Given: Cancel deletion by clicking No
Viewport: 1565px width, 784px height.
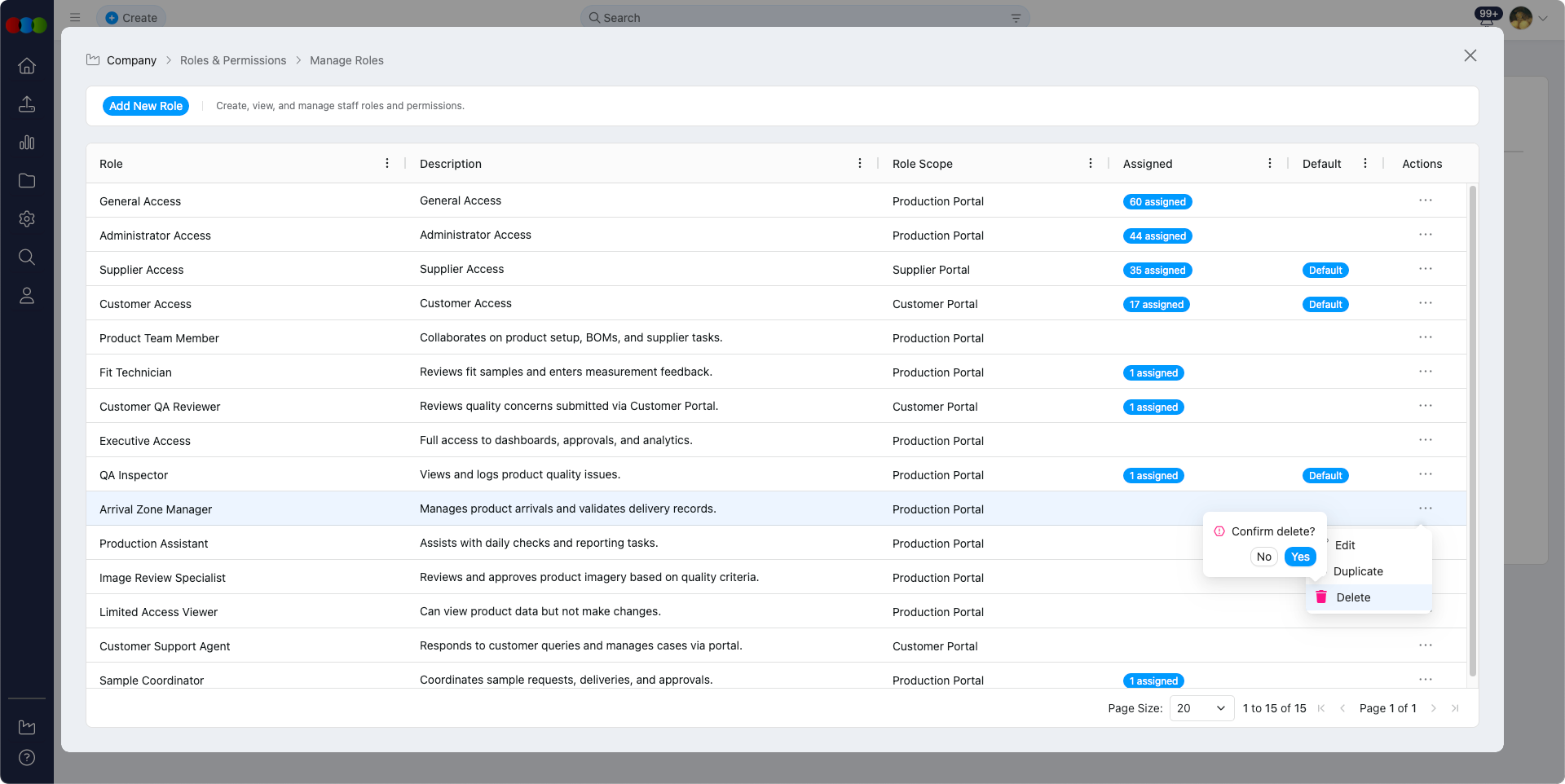Looking at the screenshot, I should (x=1263, y=557).
